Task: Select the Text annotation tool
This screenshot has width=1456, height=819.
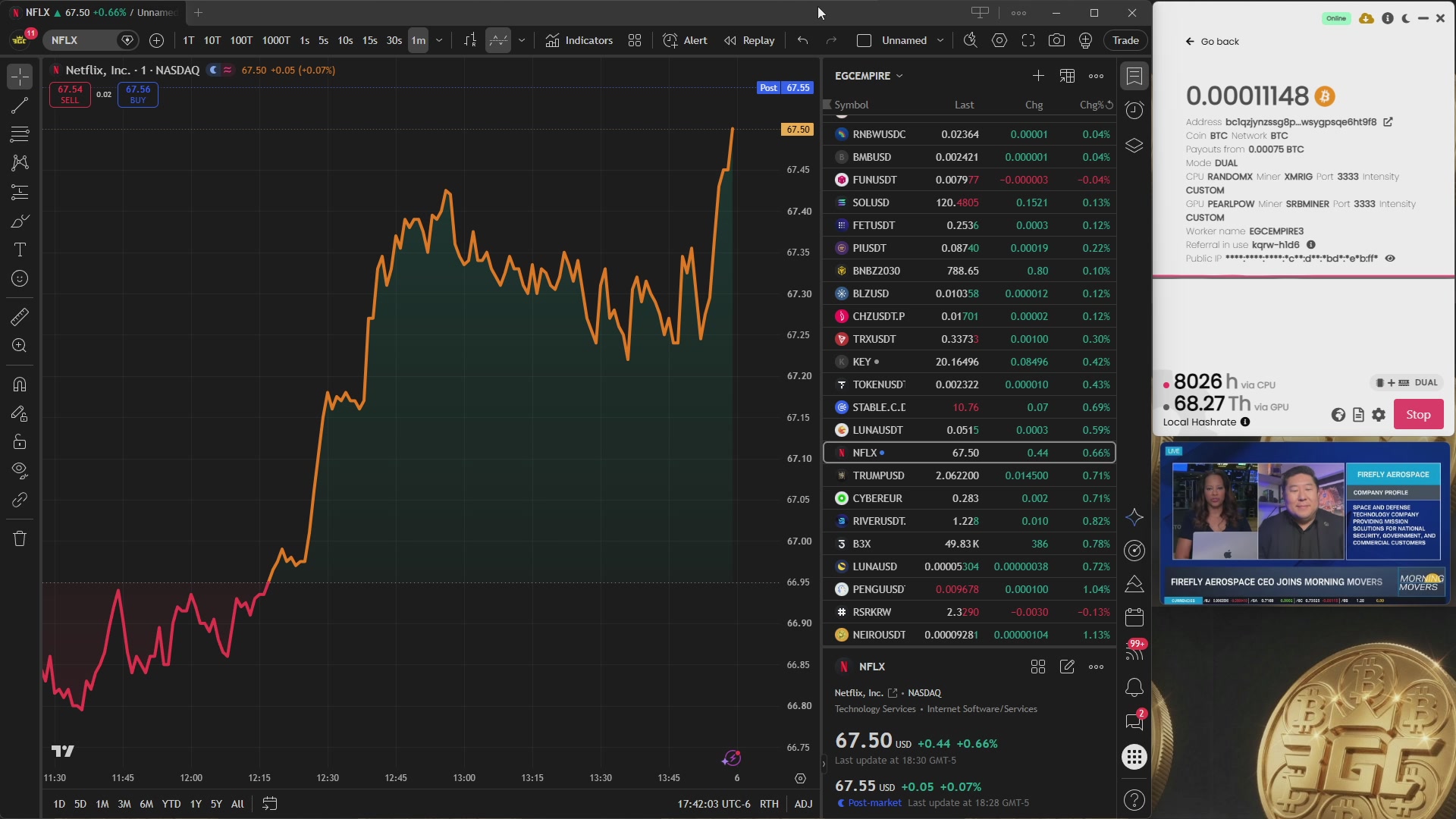Action: coord(20,249)
